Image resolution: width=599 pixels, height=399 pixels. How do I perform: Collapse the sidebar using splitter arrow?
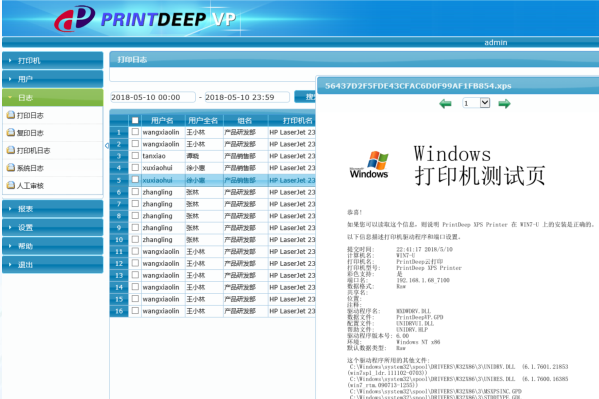click(107, 145)
